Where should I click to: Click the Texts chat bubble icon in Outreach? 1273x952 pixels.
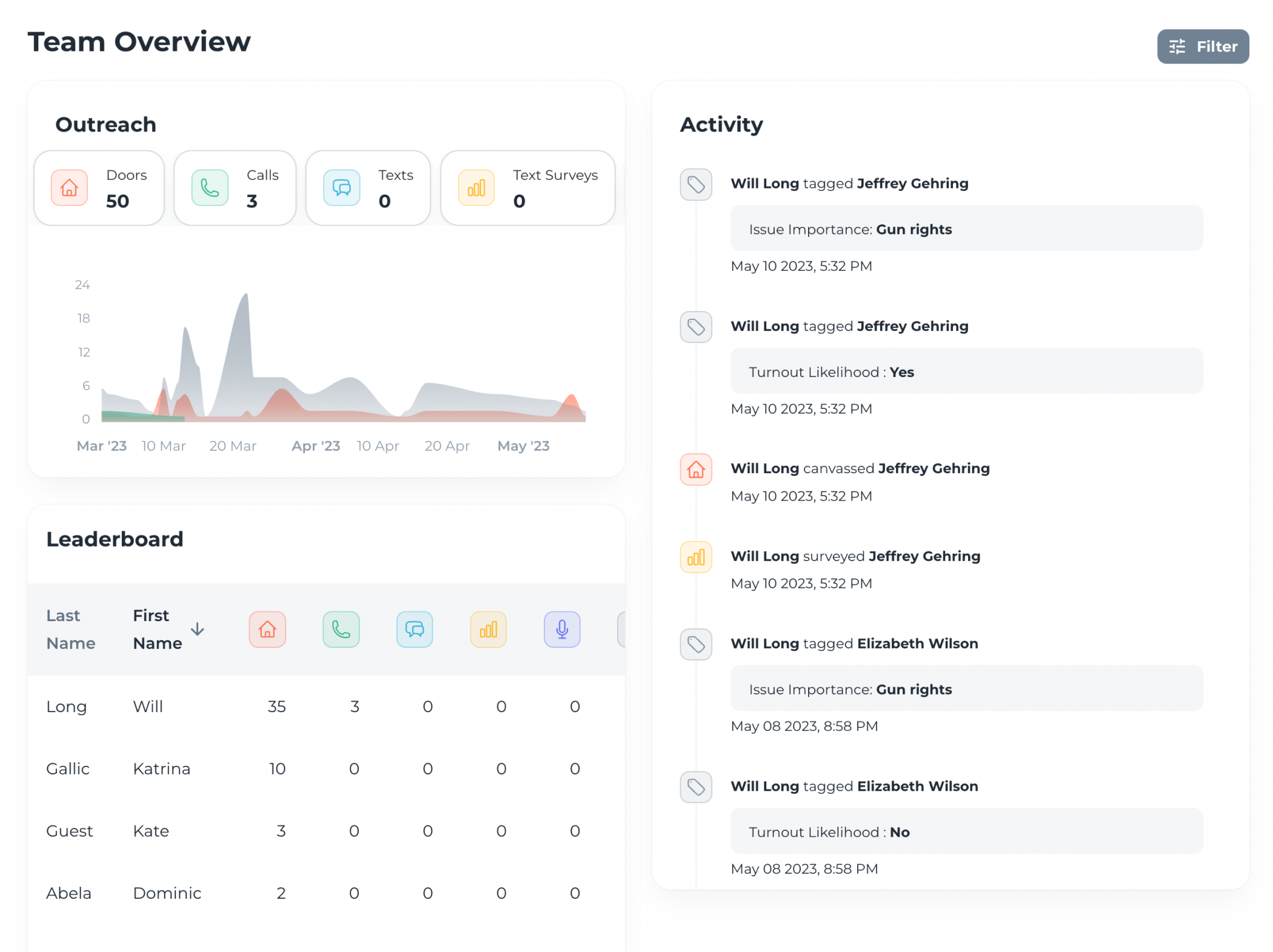[341, 188]
